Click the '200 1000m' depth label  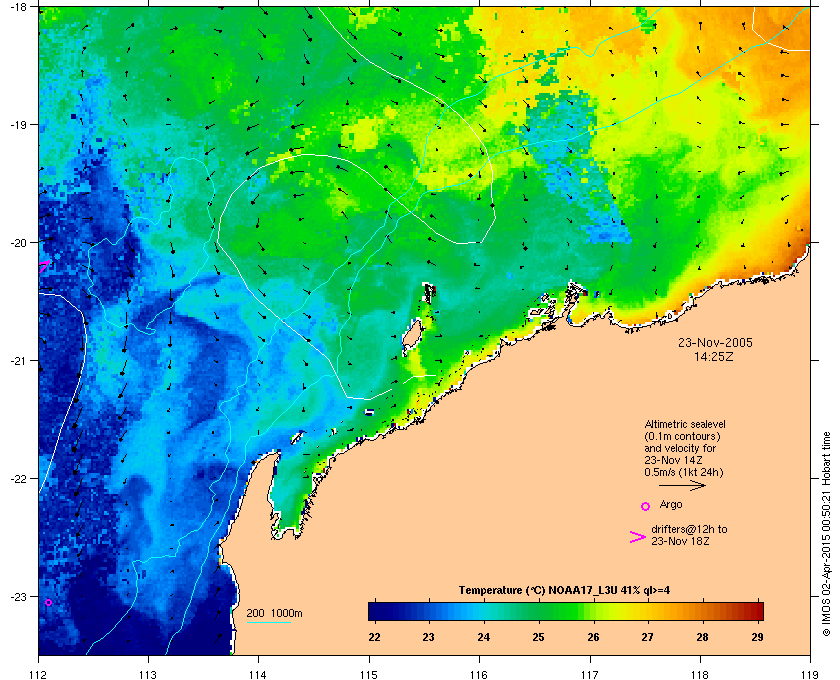[274, 613]
